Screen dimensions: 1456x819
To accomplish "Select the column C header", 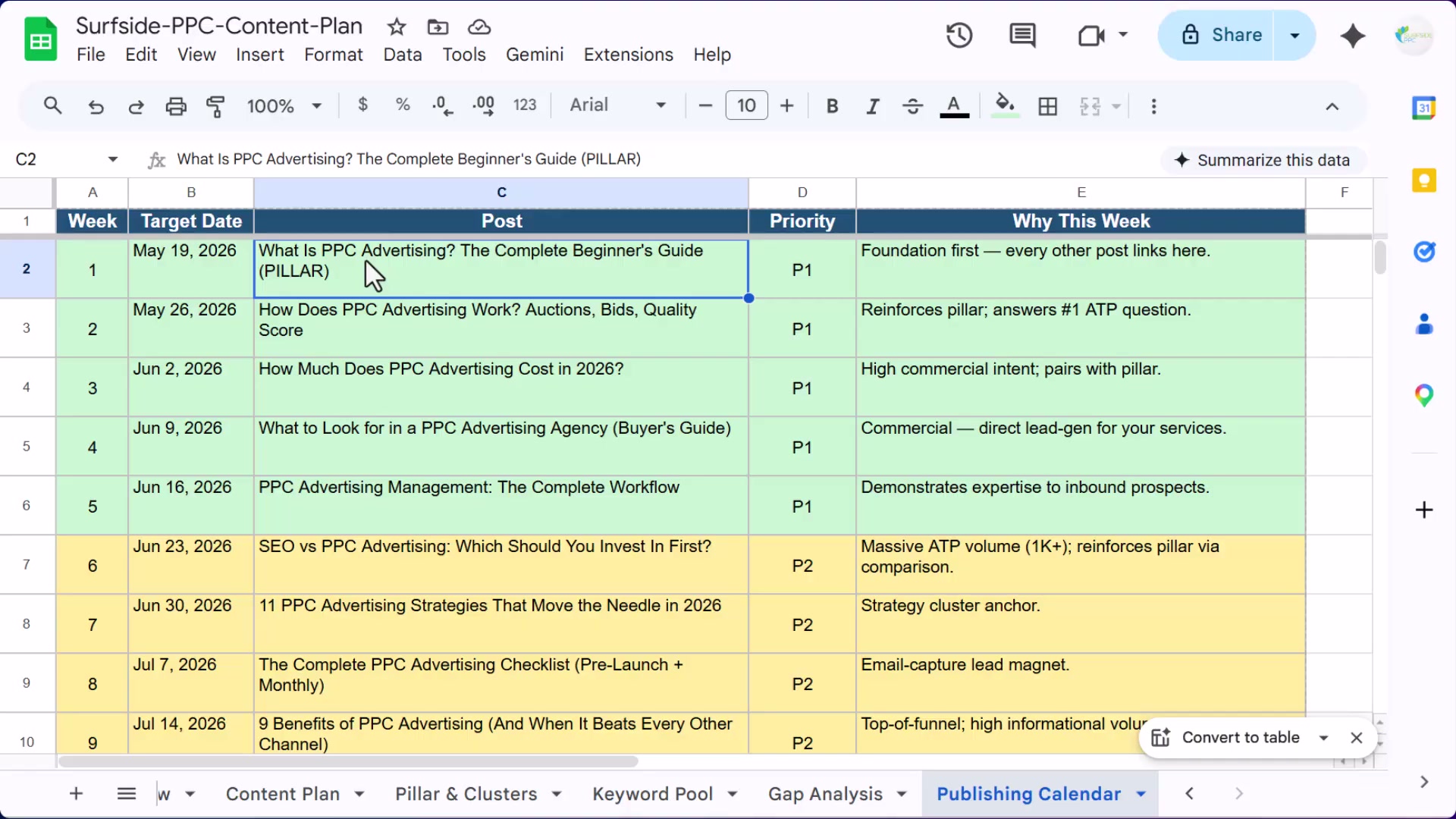I will click(501, 193).
